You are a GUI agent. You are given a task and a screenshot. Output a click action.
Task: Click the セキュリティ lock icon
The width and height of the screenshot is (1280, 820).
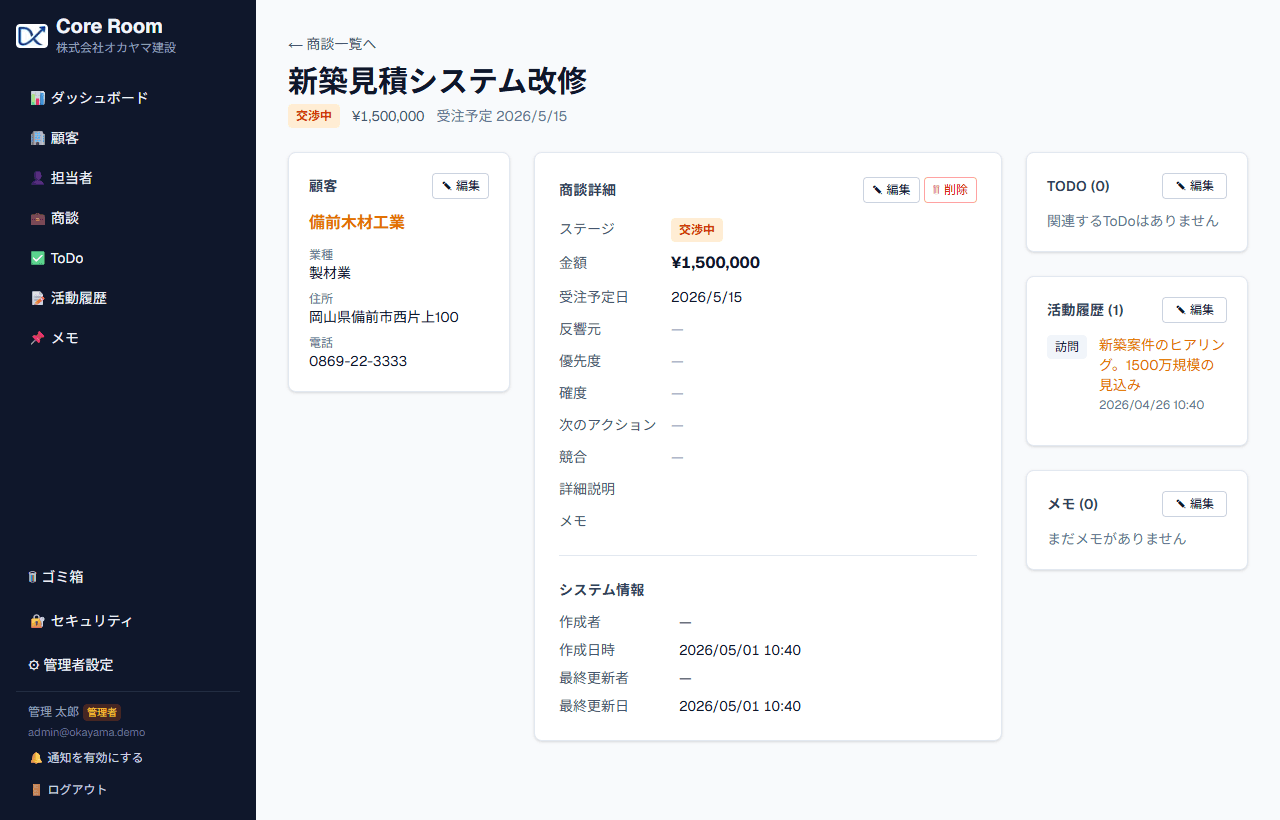[37, 621]
